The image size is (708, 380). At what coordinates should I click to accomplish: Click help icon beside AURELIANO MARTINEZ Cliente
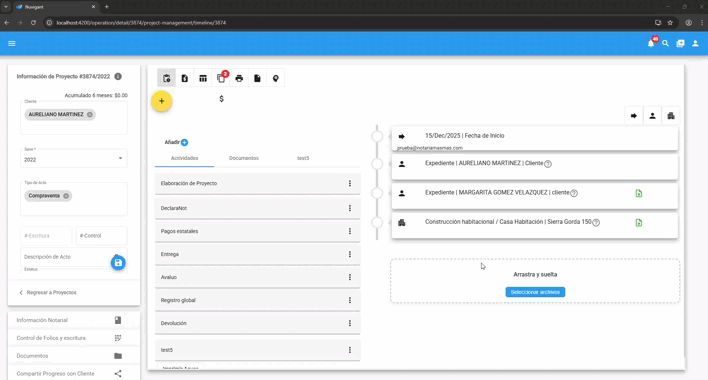(548, 164)
